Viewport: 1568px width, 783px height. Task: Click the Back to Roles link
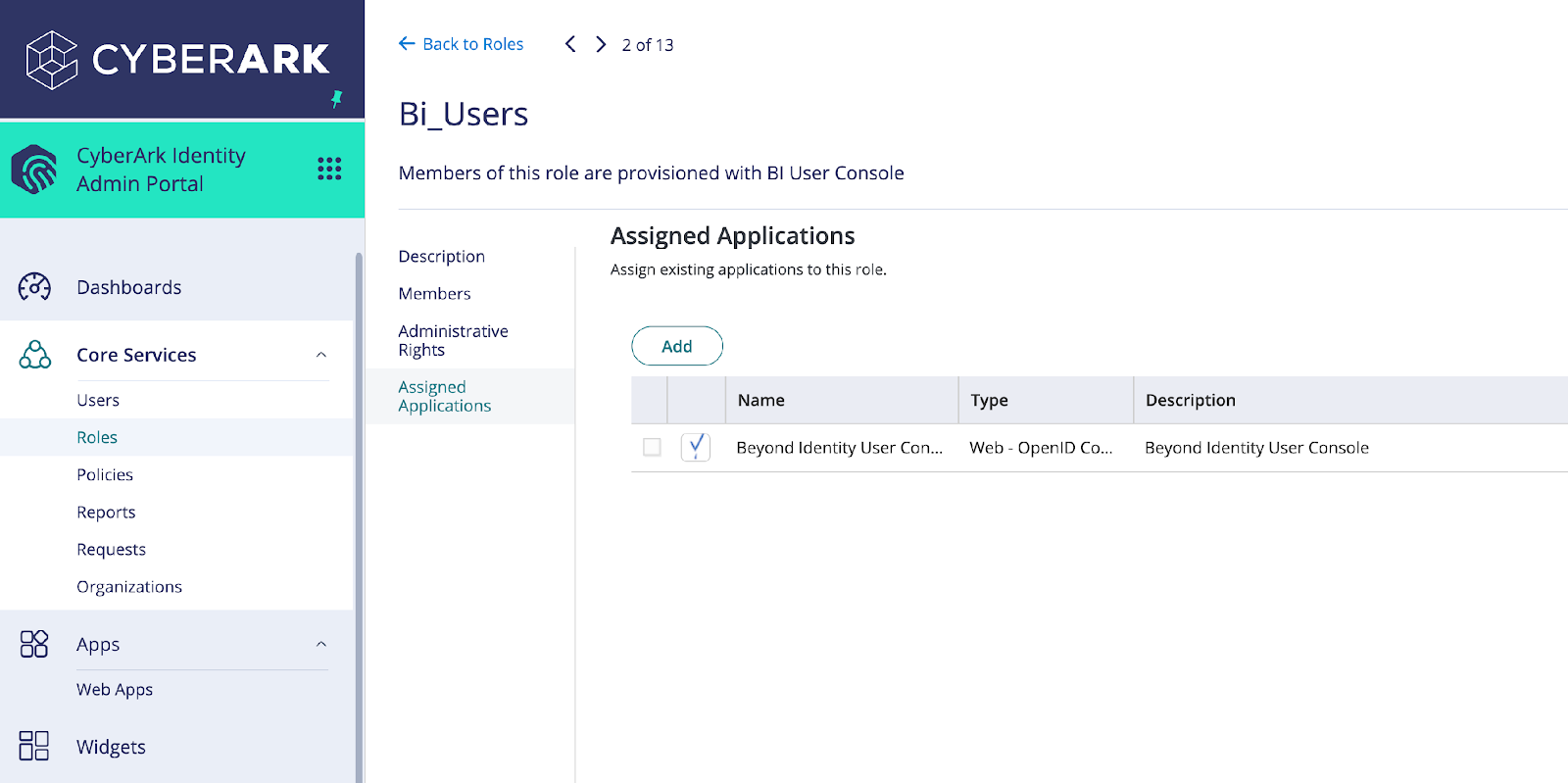473,44
